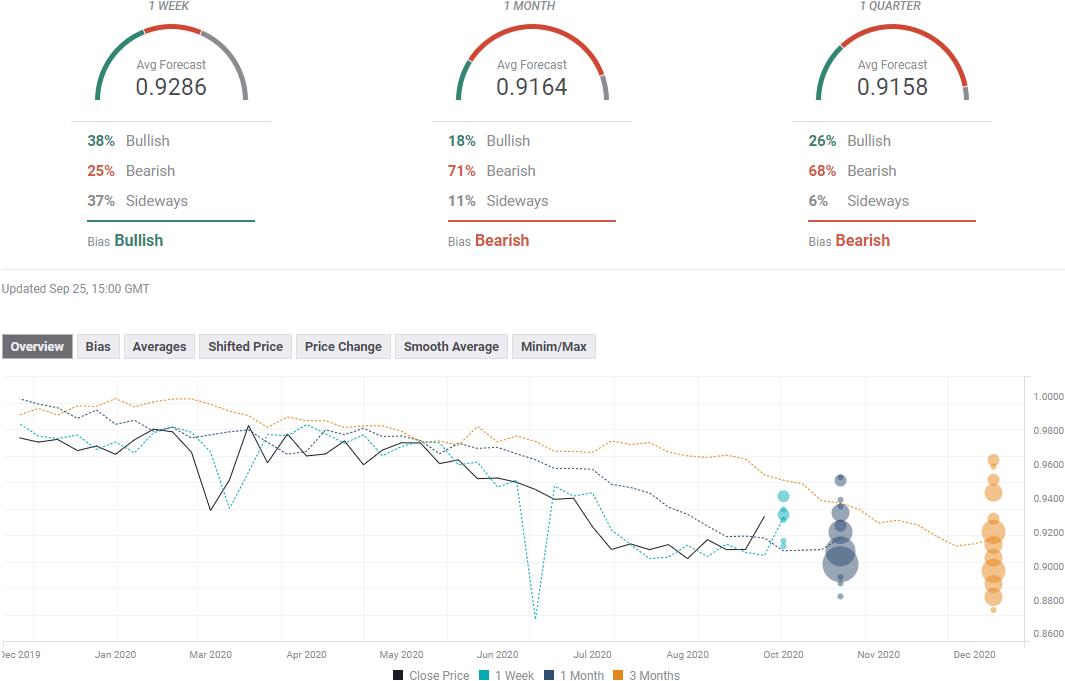Click the Mar 2020 axis label
Image resolution: width=1065 pixels, height=681 pixels.
click(x=211, y=655)
